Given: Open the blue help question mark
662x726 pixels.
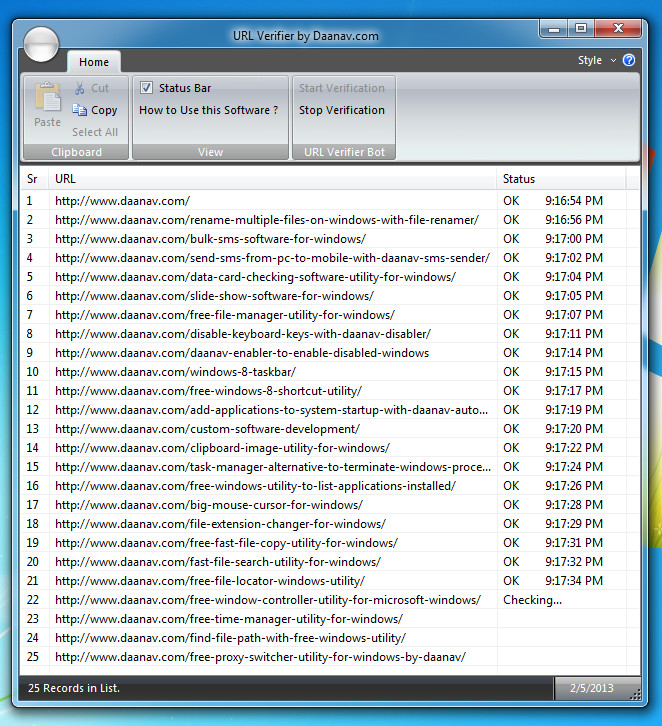Looking at the screenshot, I should [x=629, y=60].
